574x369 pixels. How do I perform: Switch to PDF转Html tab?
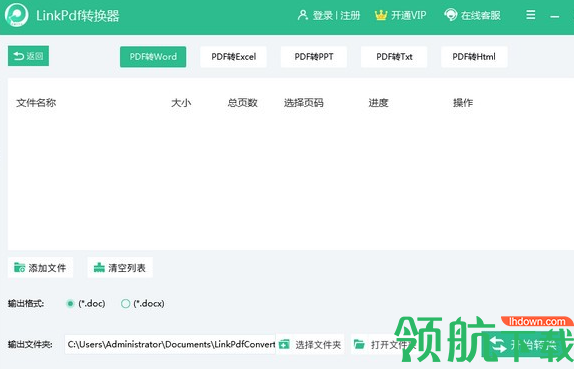click(x=474, y=57)
